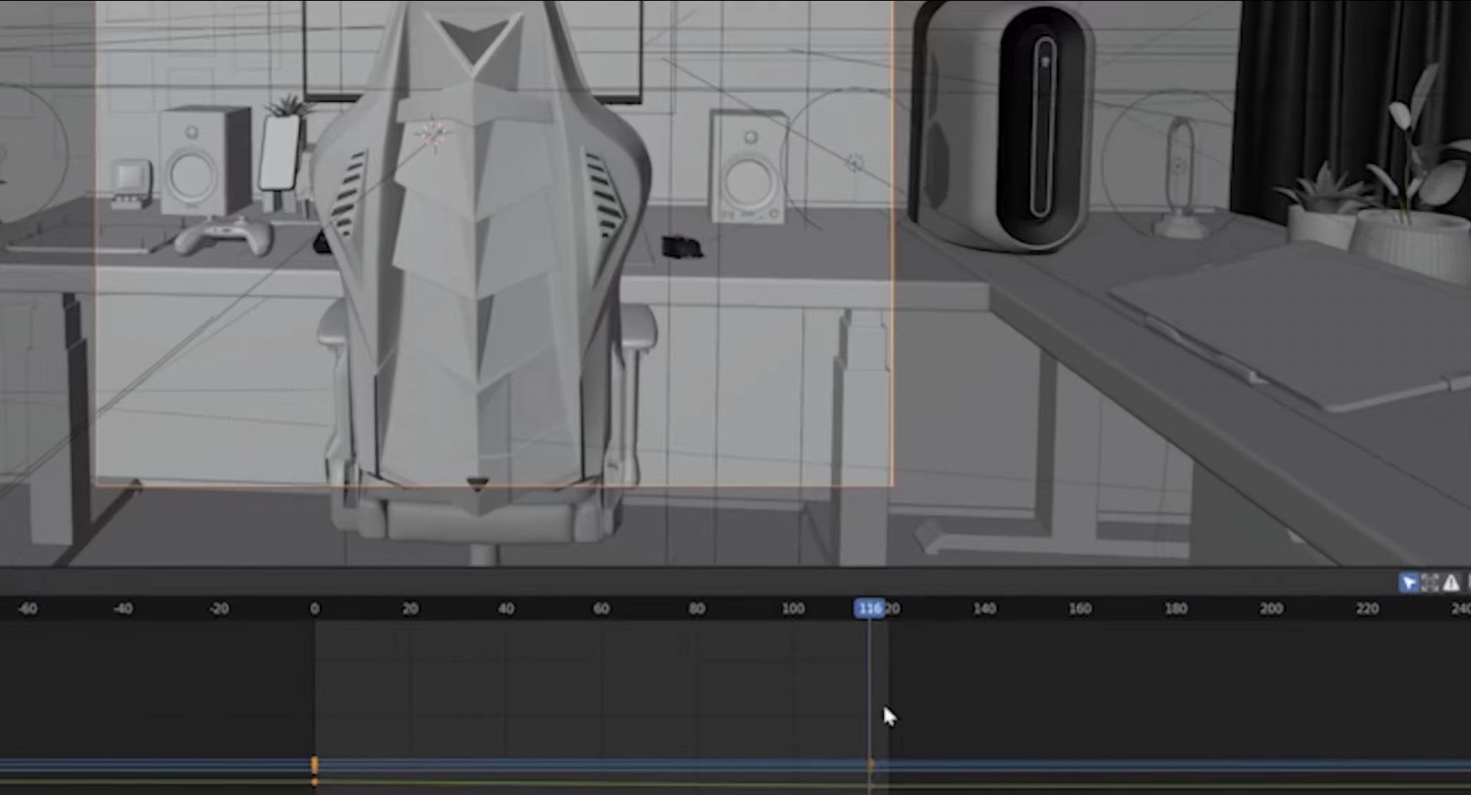Toggle the Only Show Selected filter icon

click(1408, 582)
